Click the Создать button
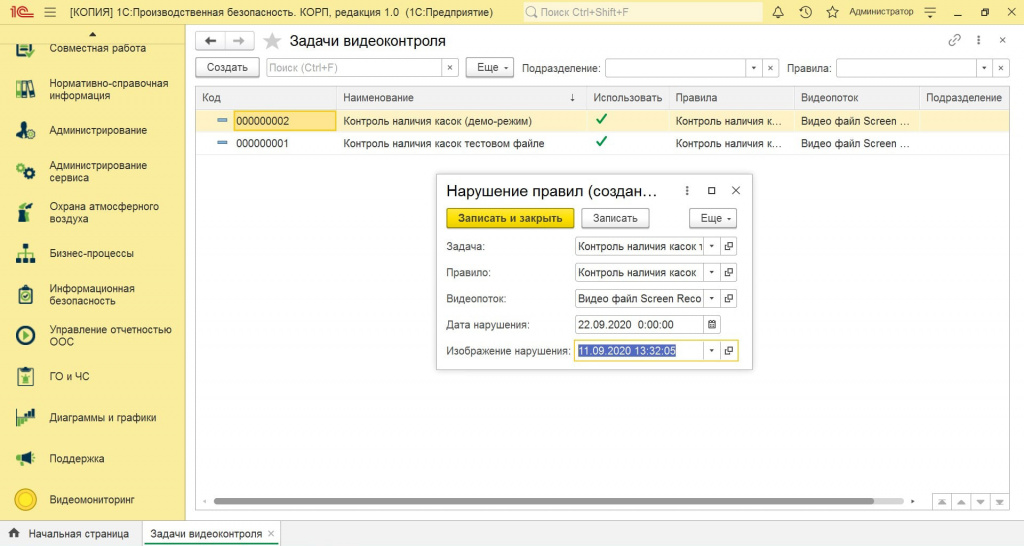This screenshot has height=546, width=1024. (227, 67)
